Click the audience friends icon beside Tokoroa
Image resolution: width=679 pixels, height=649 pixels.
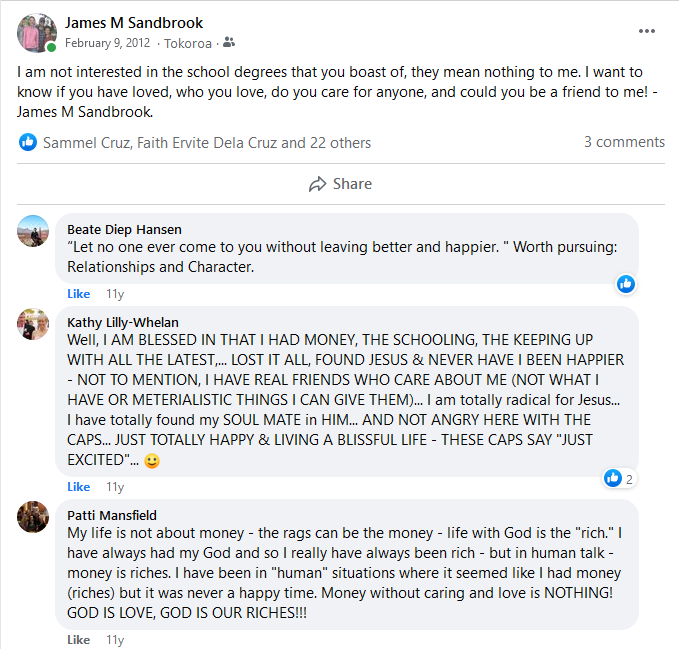click(x=230, y=42)
